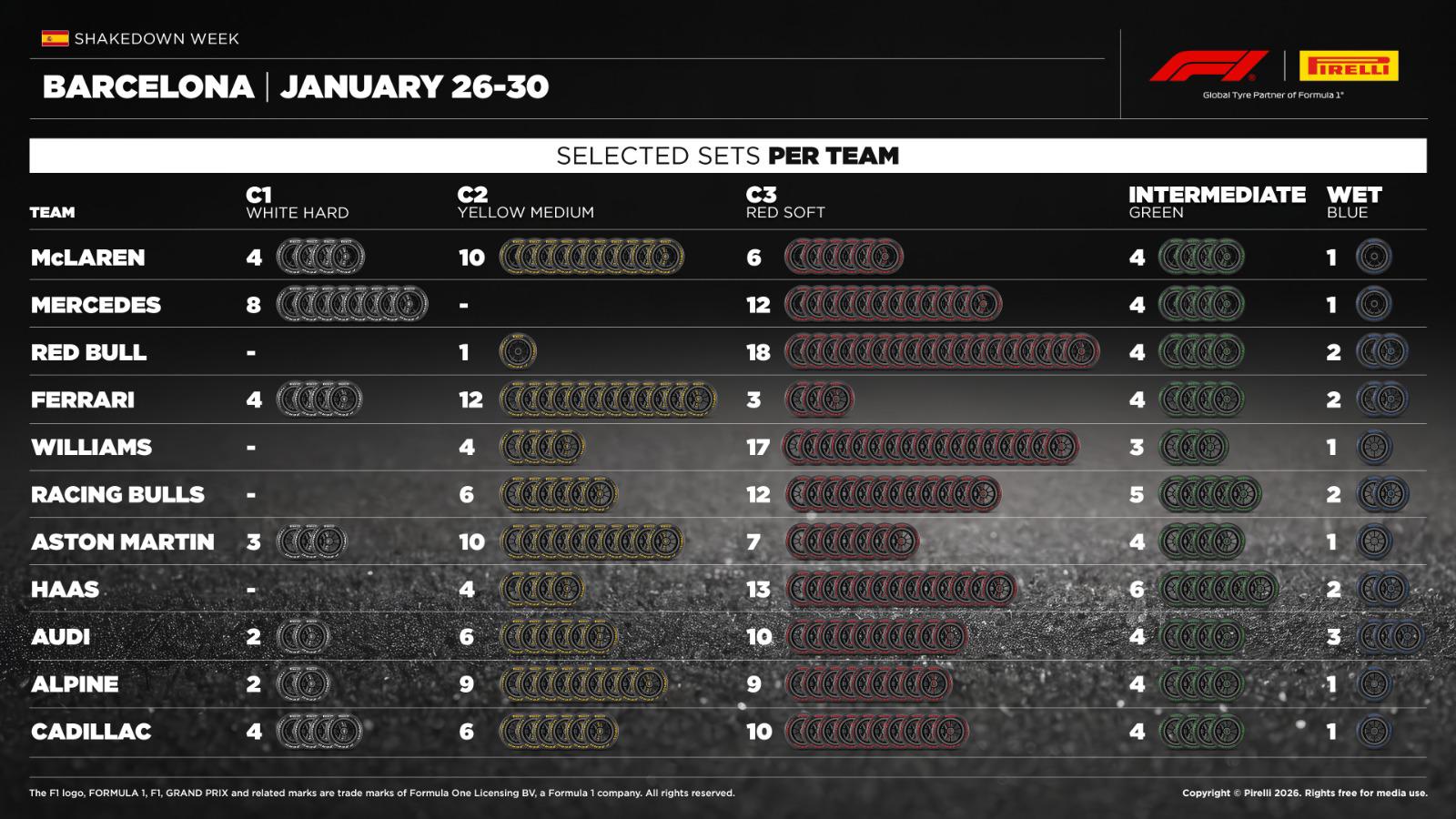Image resolution: width=1456 pixels, height=819 pixels.
Task: Click the Racing Bulls team name
Action: 117,495
